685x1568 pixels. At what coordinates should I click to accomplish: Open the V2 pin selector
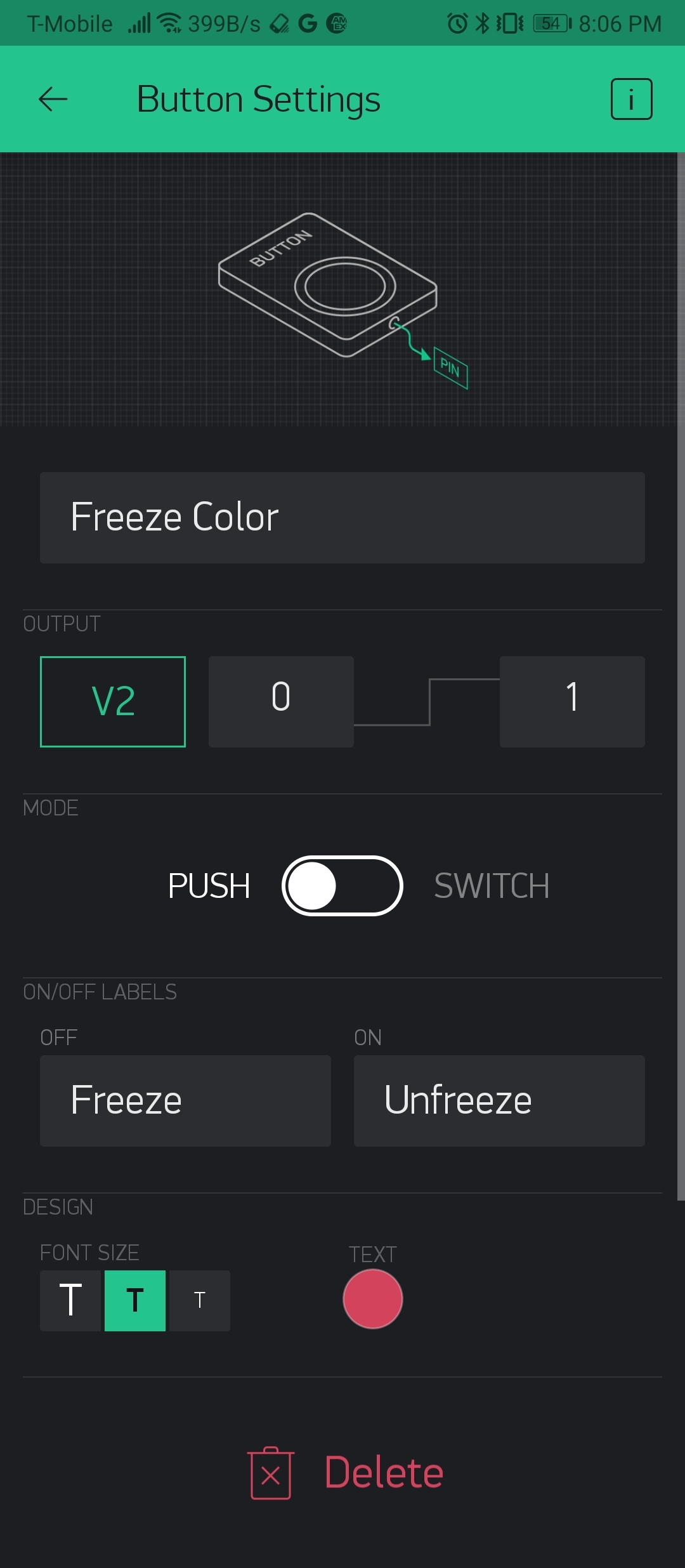[x=113, y=701]
